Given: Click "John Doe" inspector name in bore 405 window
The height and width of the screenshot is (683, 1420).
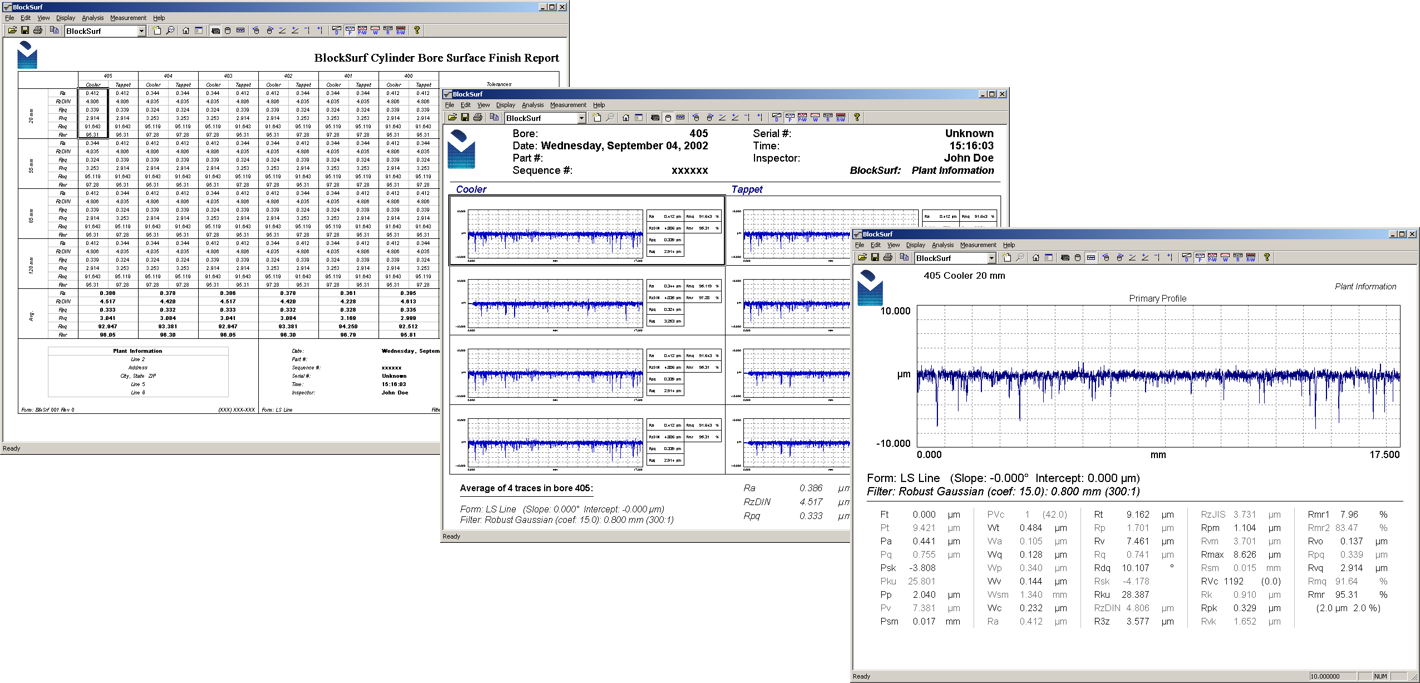Looking at the screenshot, I should click(x=968, y=158).
